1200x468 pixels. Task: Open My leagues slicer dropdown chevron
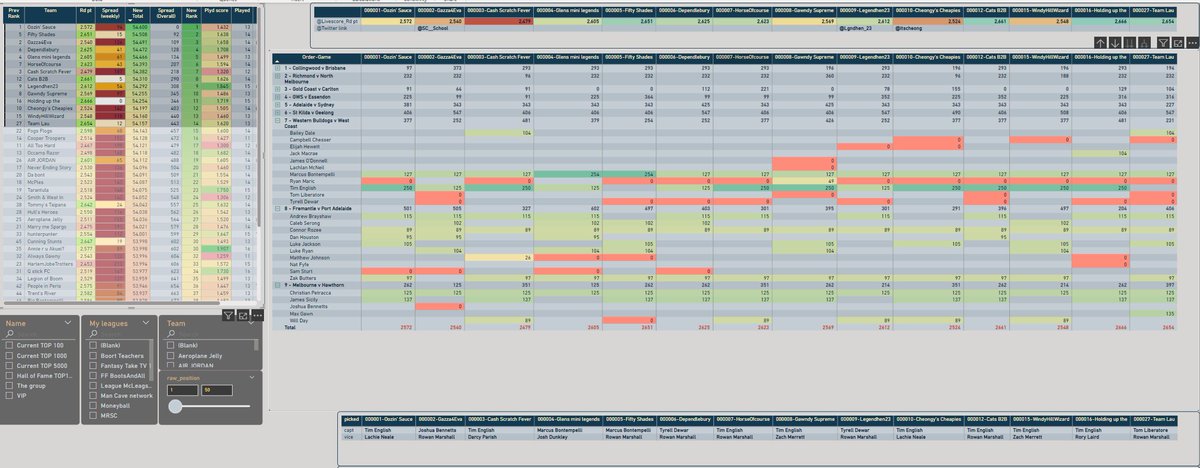coord(146,322)
